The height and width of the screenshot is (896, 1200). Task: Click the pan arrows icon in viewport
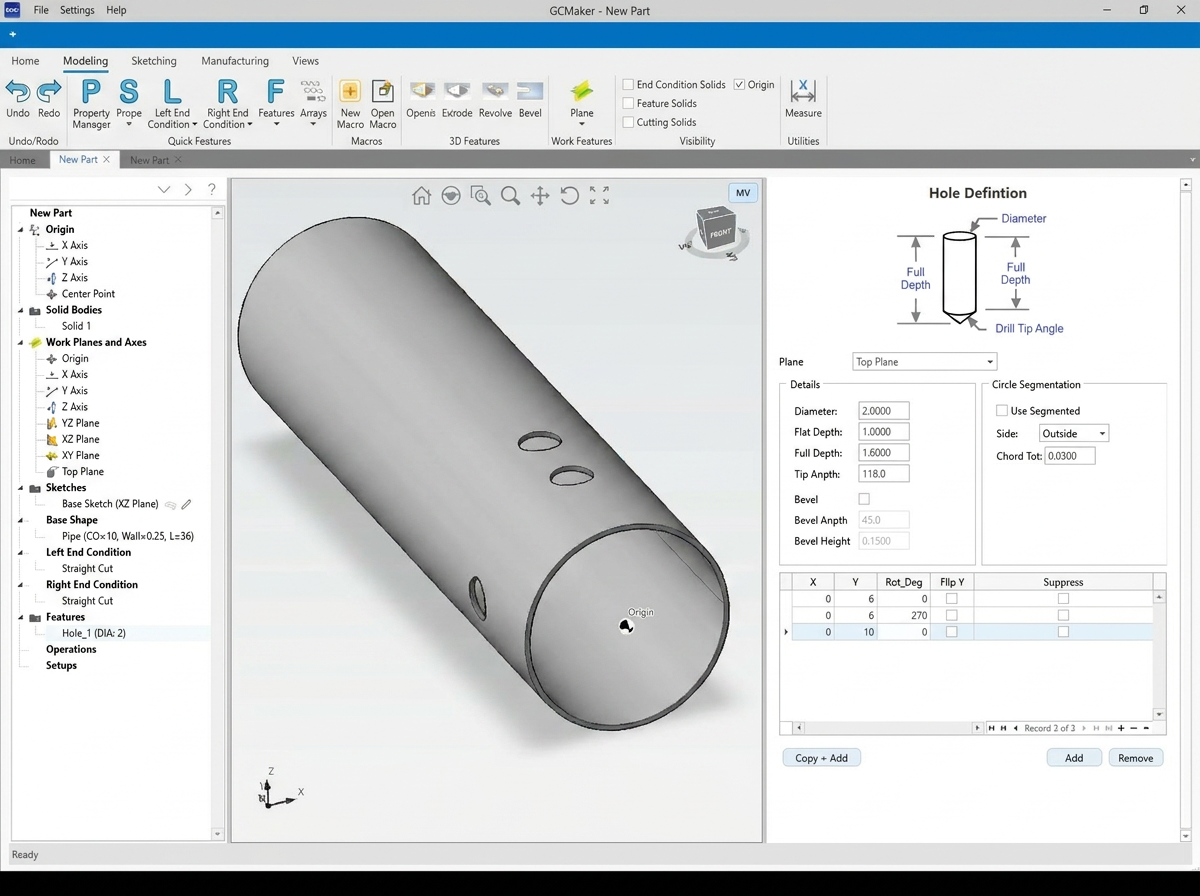540,196
